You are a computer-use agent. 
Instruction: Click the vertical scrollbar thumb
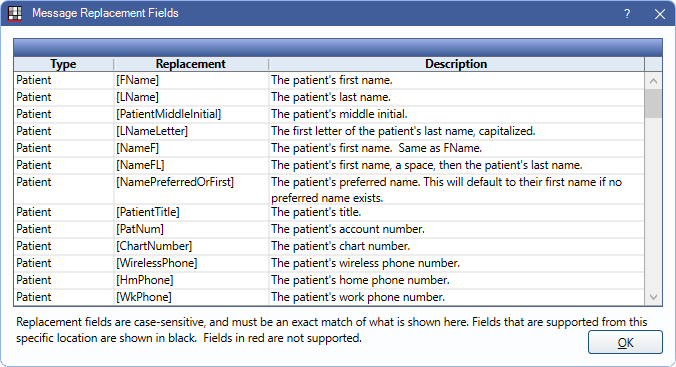654,104
